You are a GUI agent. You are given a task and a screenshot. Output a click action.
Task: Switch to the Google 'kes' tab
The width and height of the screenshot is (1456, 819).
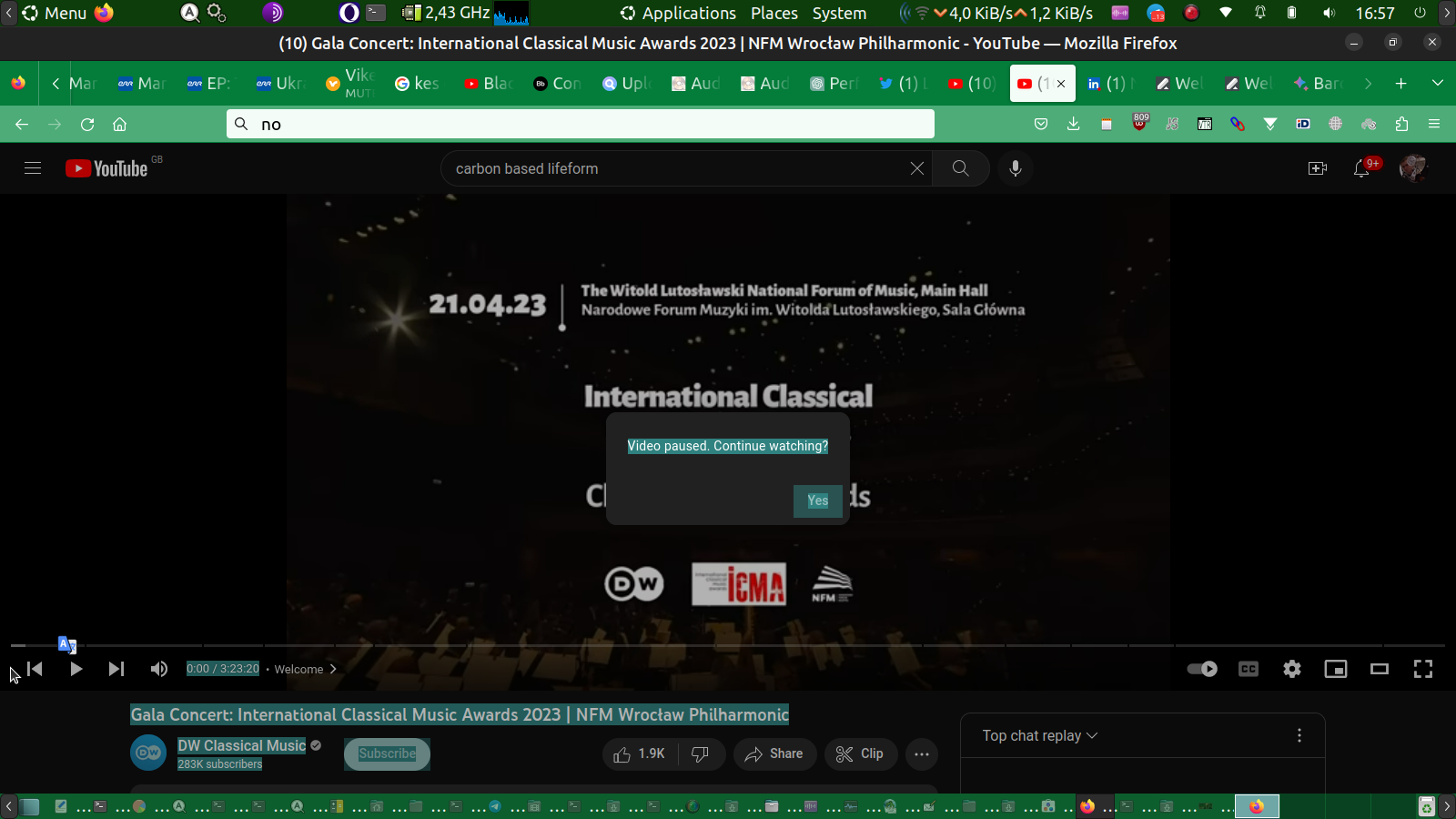[x=418, y=84]
